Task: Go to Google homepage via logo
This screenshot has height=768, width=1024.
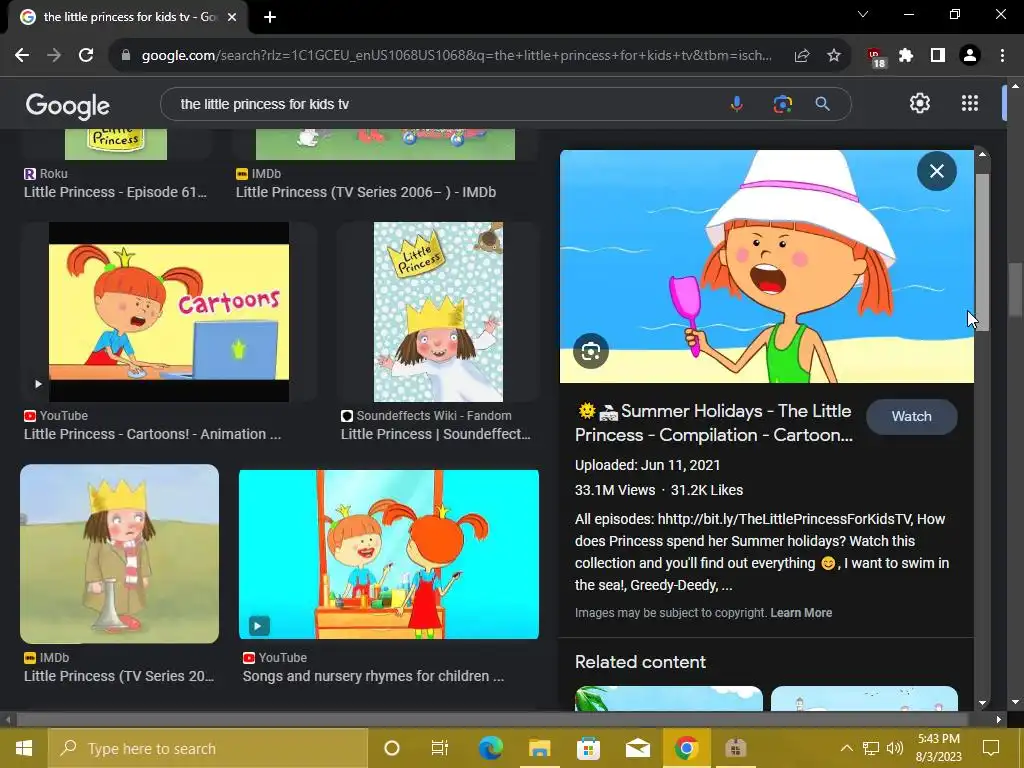Action: [68, 105]
